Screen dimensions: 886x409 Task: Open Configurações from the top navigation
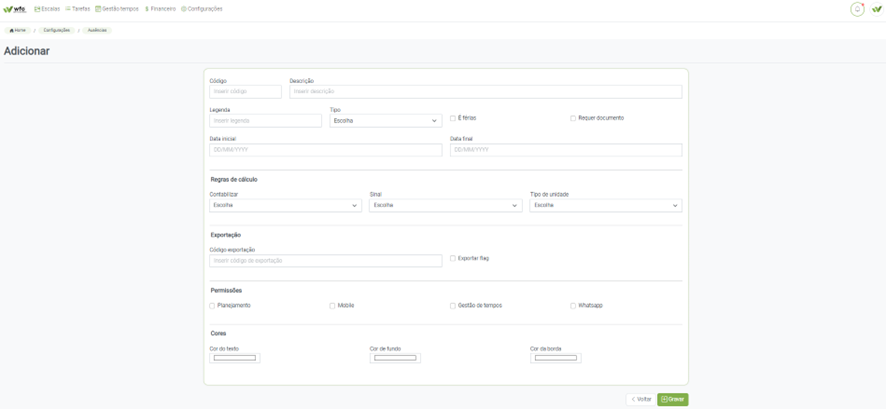pos(202,8)
